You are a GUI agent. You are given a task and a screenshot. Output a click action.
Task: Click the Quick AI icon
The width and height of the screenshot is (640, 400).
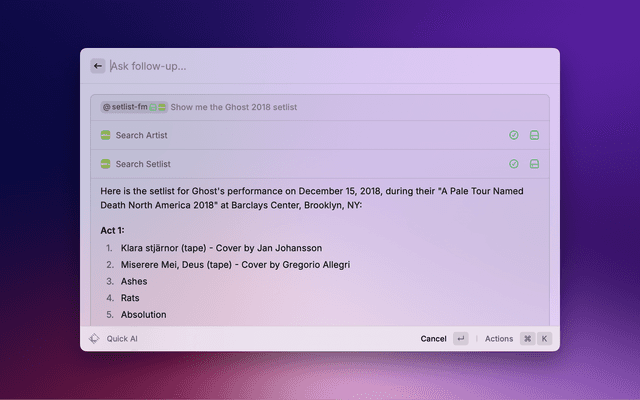pyautogui.click(x=95, y=339)
